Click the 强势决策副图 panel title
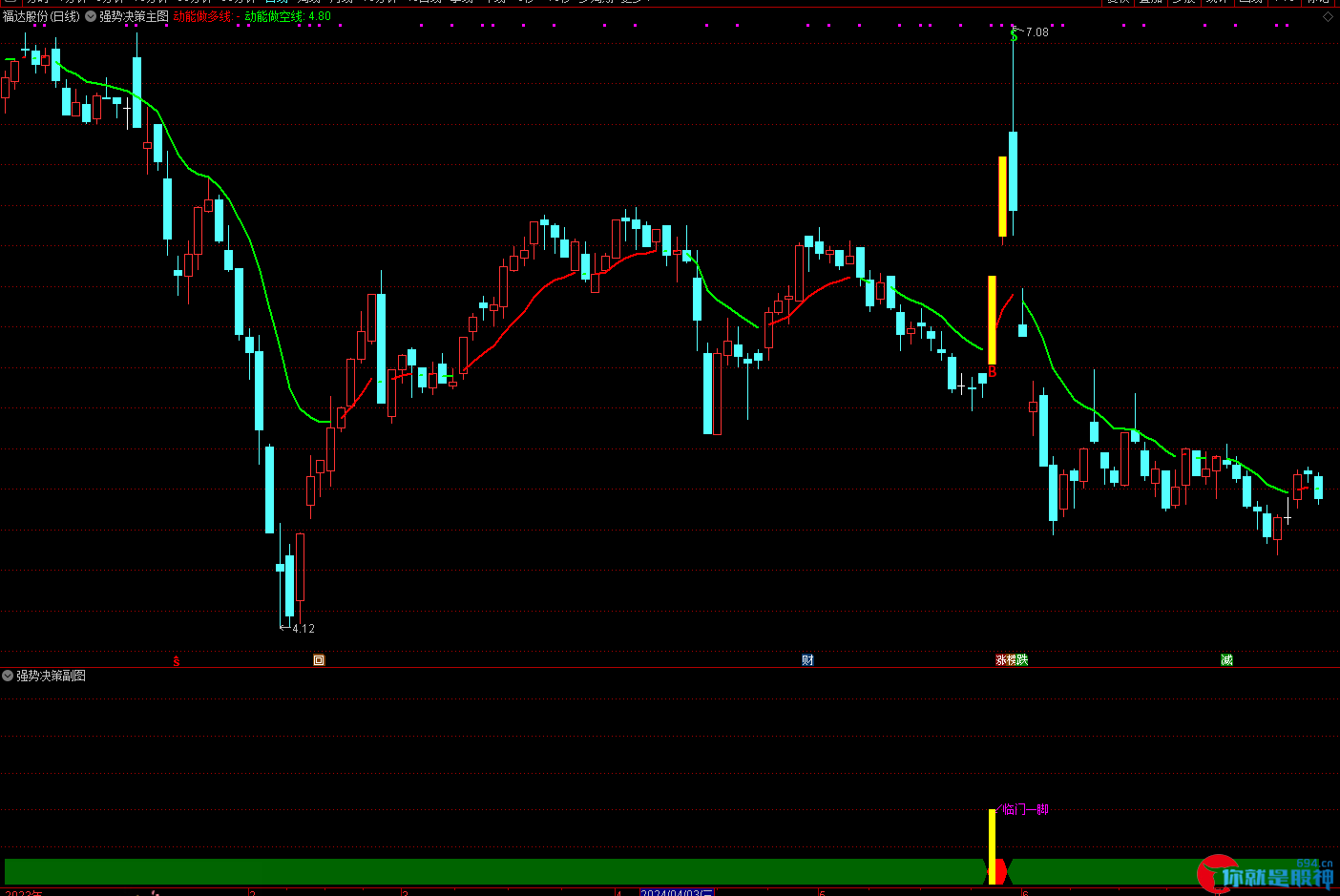1340x896 pixels. 51,676
